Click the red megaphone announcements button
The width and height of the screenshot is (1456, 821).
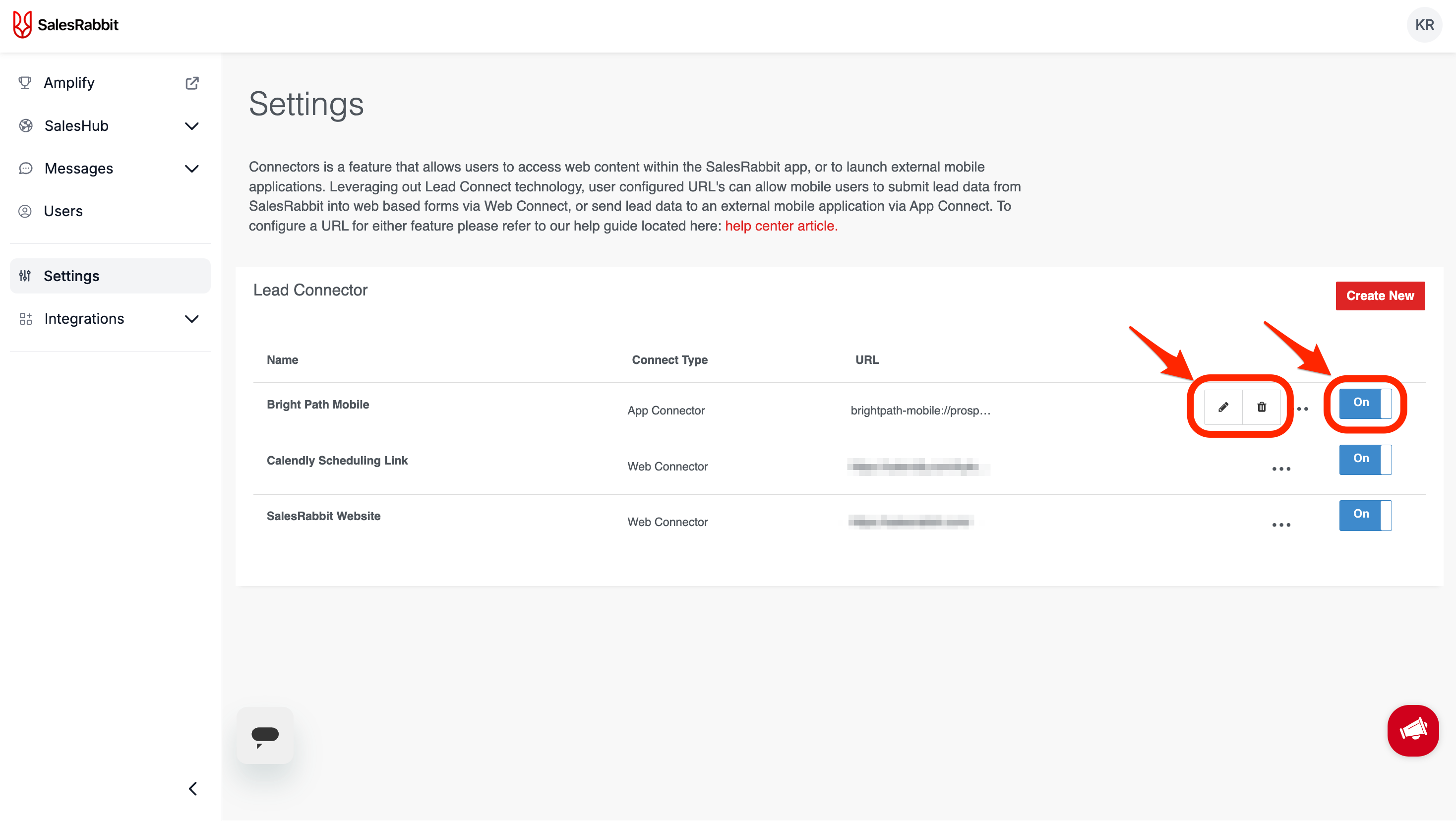pos(1412,731)
